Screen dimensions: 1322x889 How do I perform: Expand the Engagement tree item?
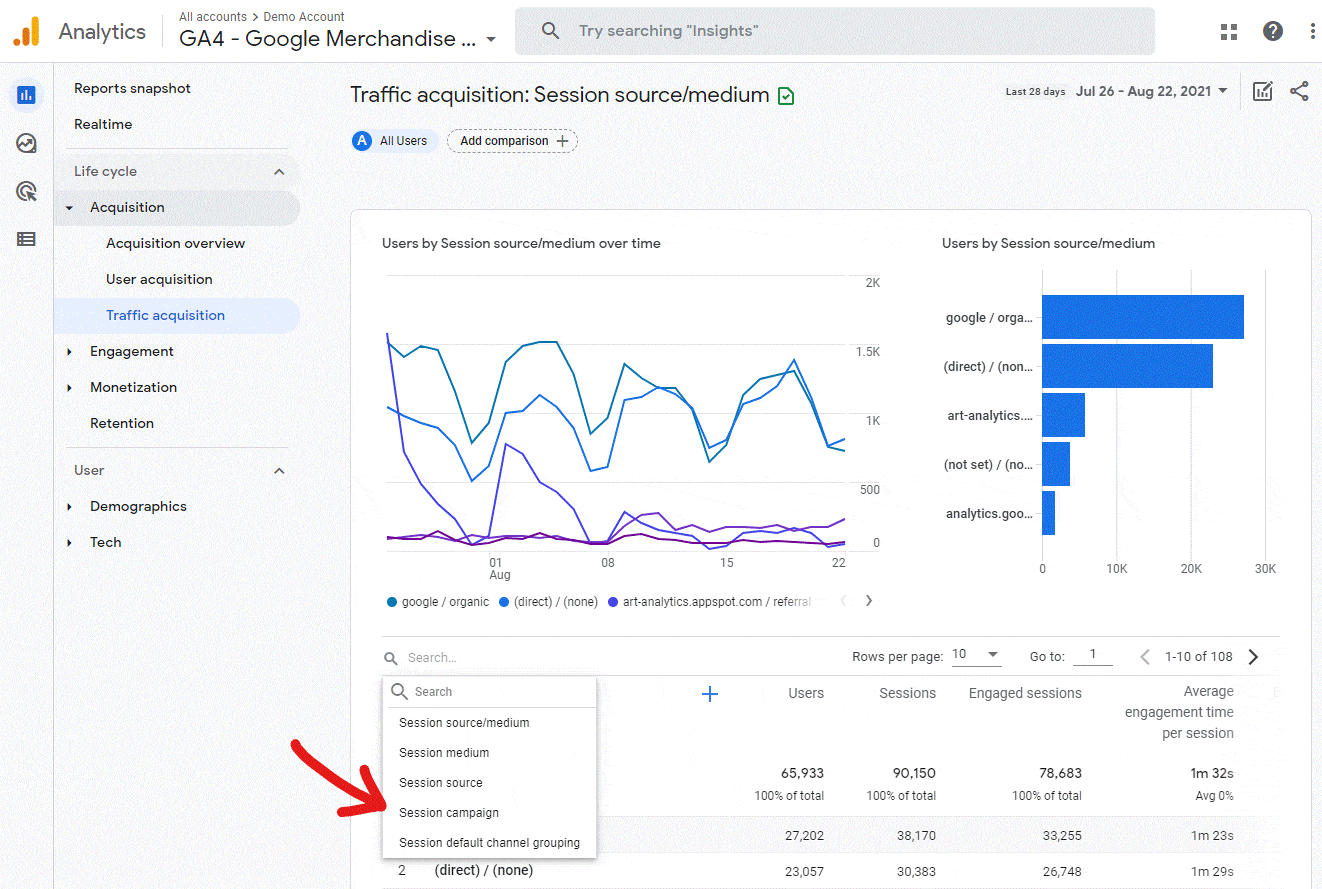(x=69, y=352)
